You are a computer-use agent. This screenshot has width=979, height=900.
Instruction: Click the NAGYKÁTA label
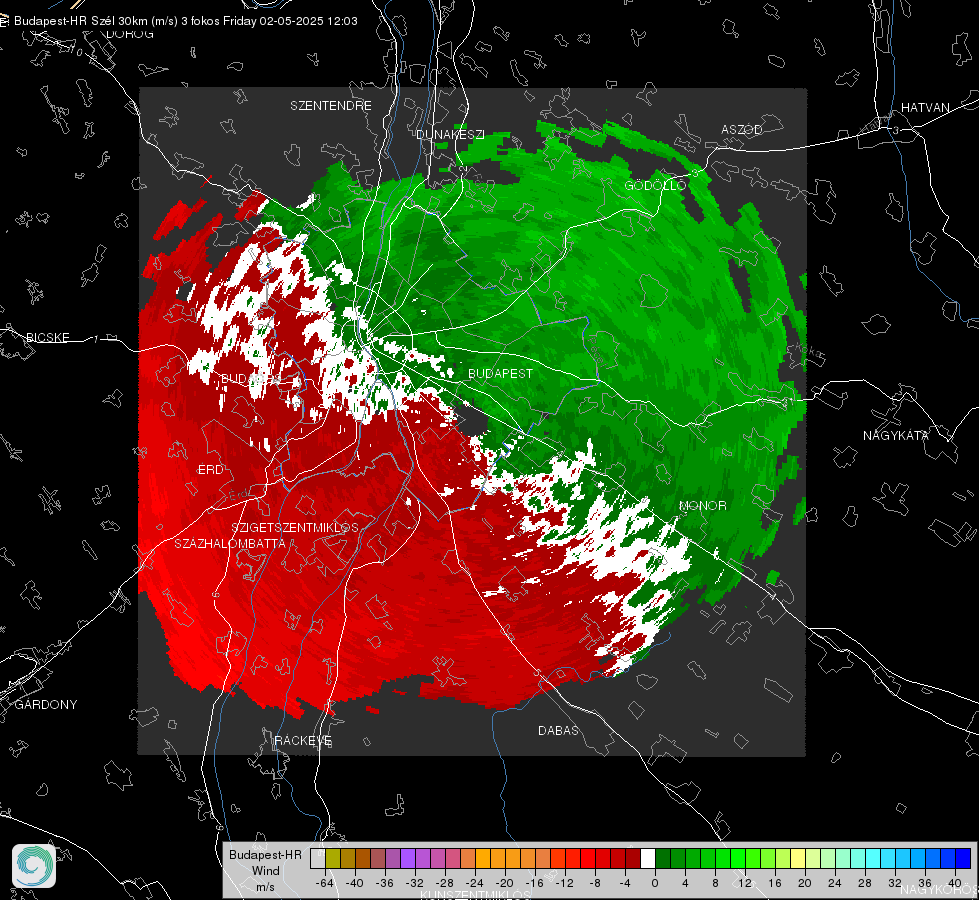(x=895, y=435)
